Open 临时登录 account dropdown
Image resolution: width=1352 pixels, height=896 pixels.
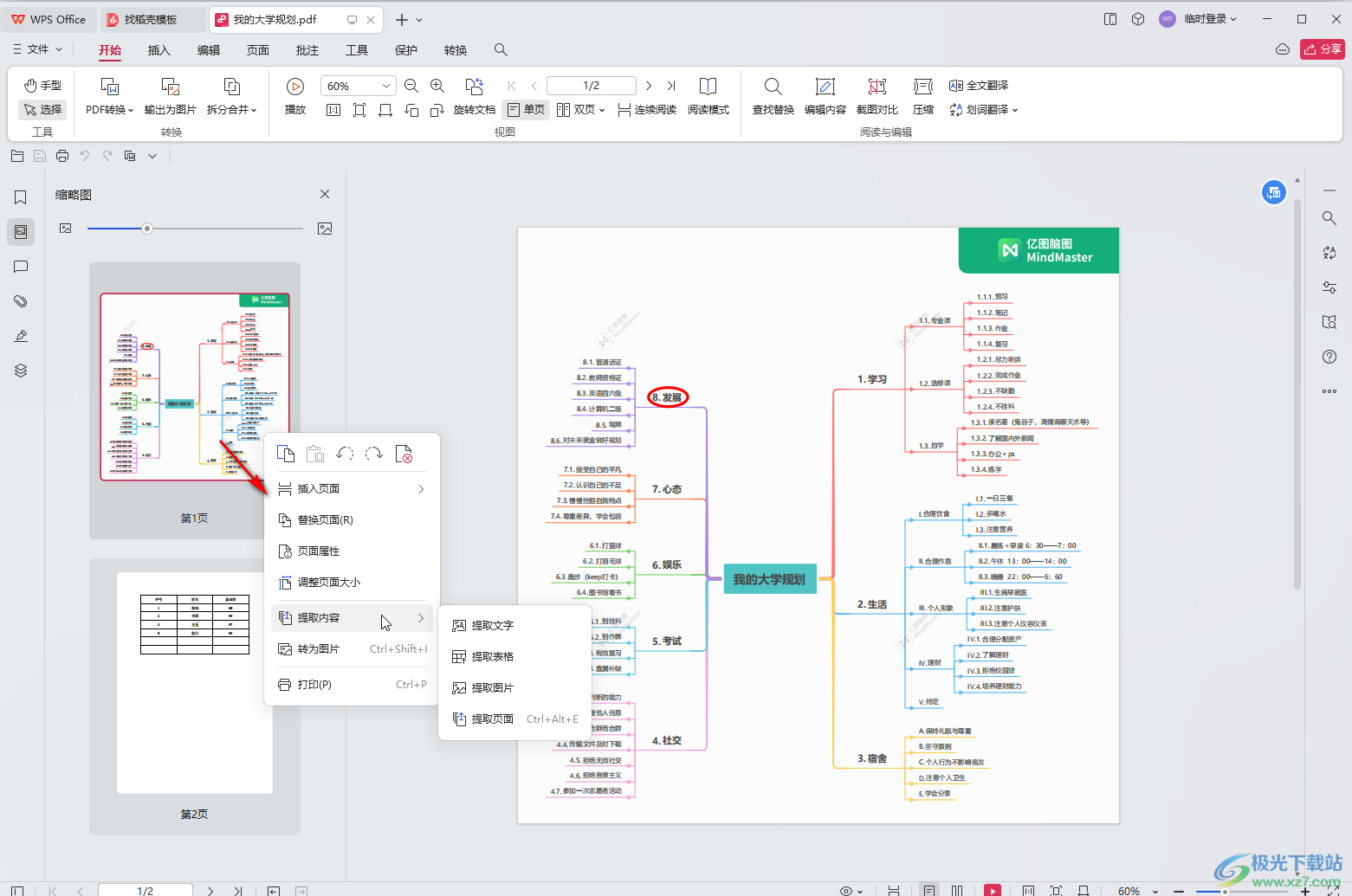click(1199, 19)
